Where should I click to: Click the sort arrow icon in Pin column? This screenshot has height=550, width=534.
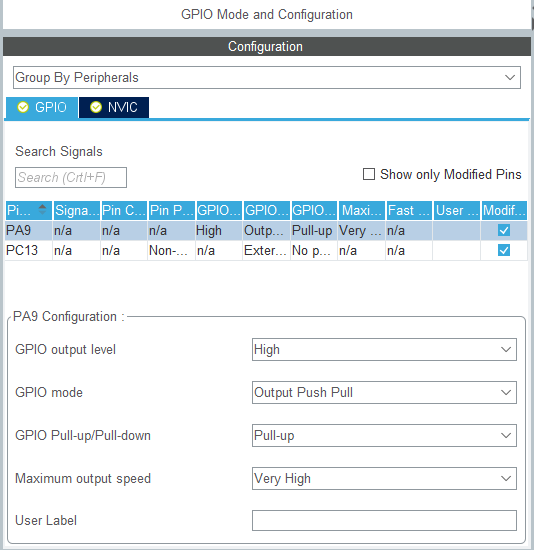click(x=42, y=209)
